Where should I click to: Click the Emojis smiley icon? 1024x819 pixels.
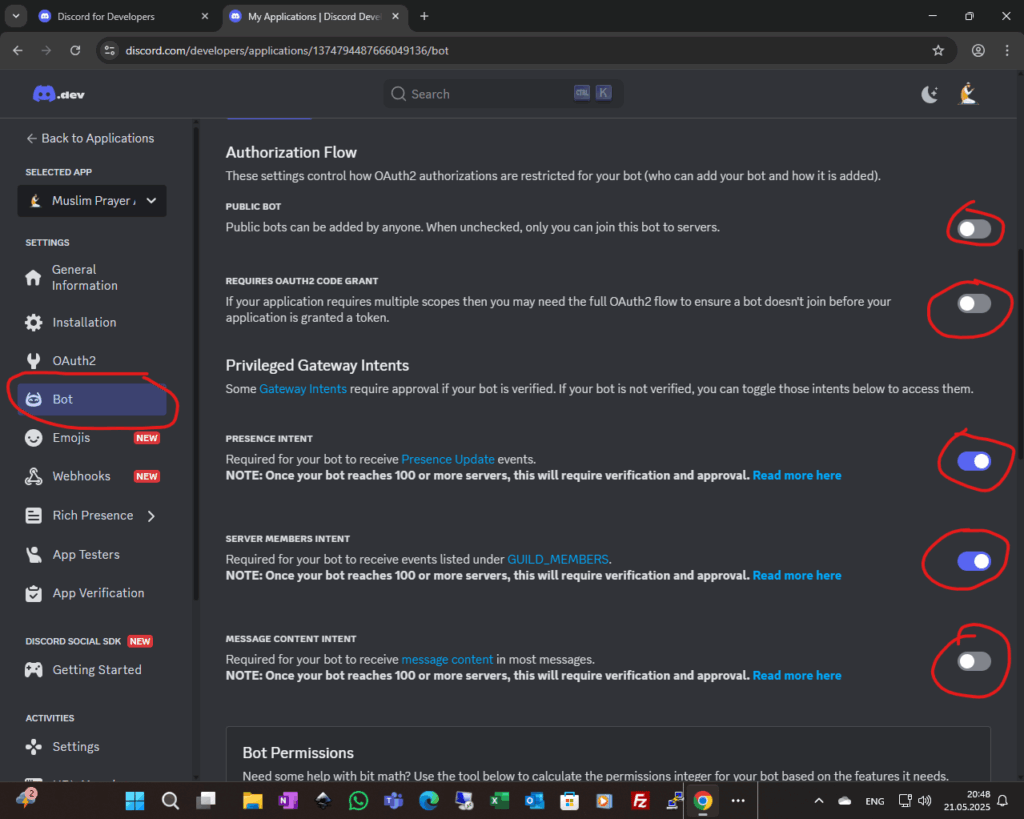(x=33, y=438)
